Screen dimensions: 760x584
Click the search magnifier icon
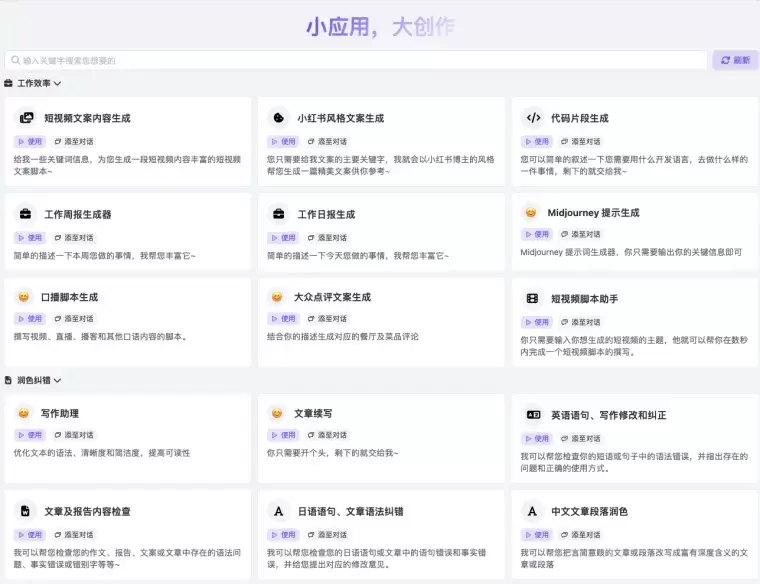[16, 60]
